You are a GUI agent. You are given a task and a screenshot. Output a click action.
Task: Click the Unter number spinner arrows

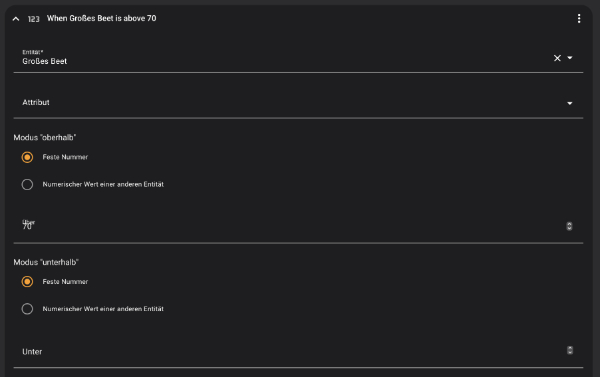tap(570, 350)
